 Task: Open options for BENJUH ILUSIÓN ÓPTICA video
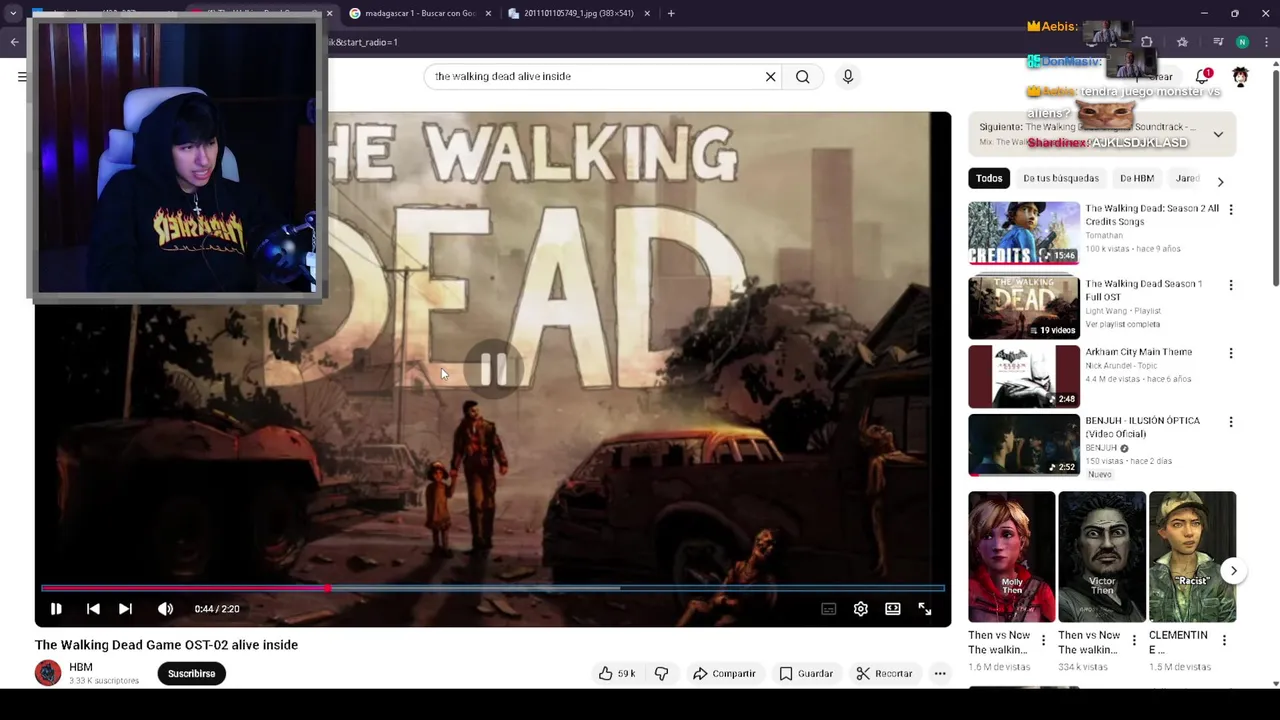click(x=1231, y=422)
